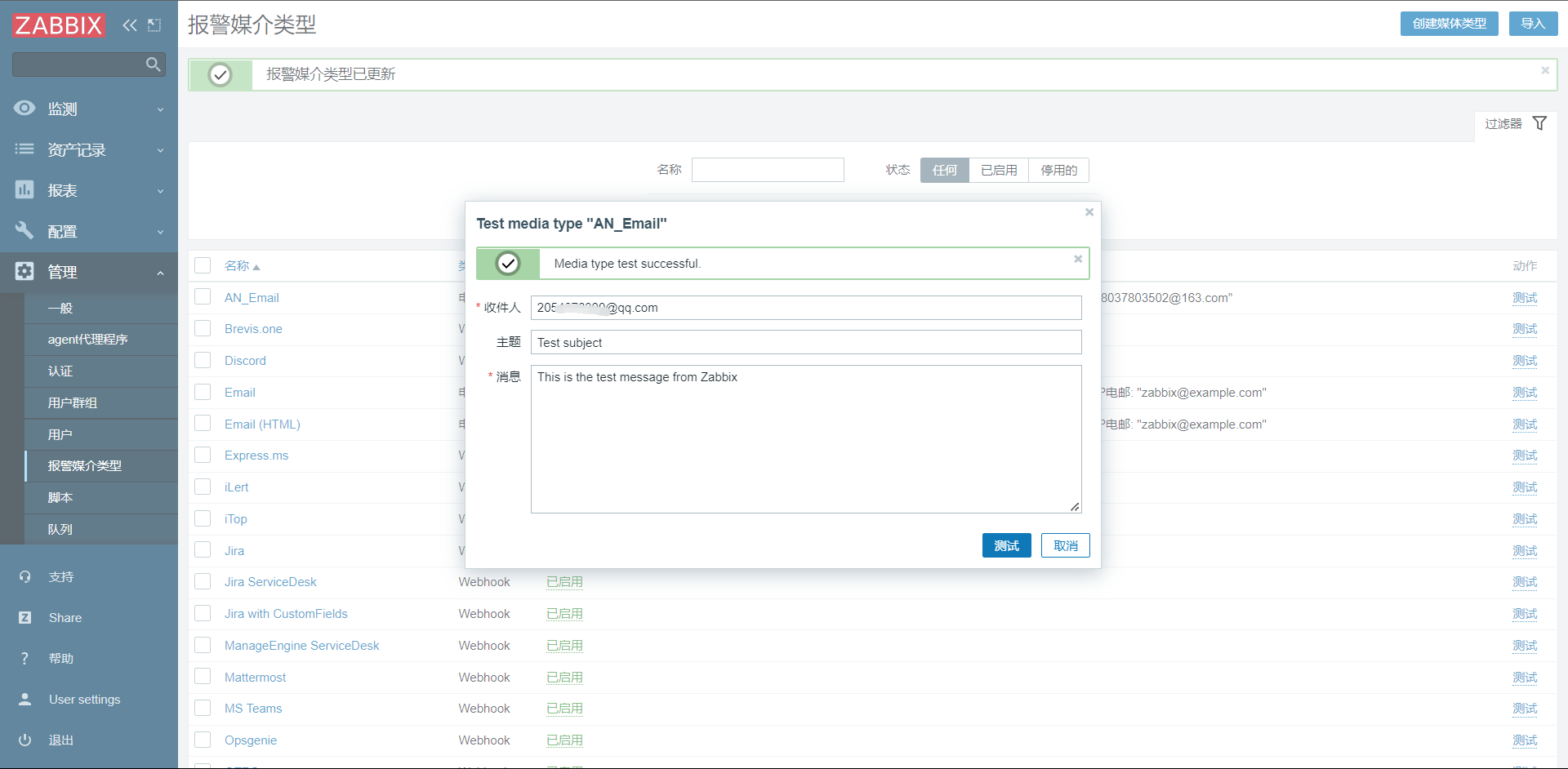Click the 消息 message text area
The height and width of the screenshot is (769, 1568).
coord(806,439)
